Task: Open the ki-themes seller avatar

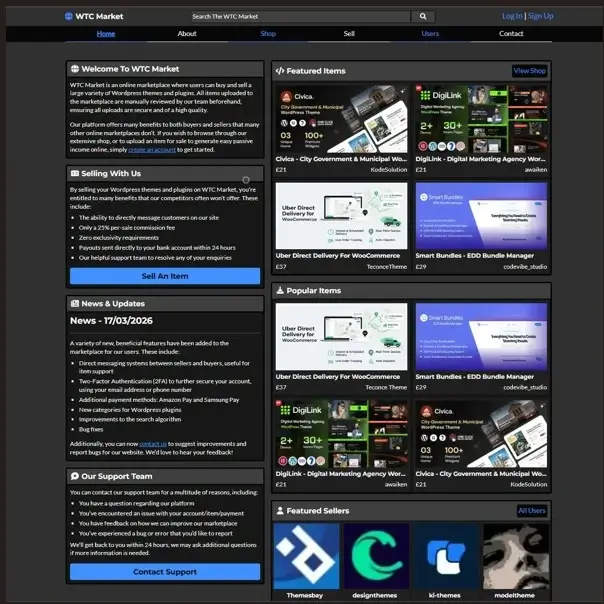Action: pyautogui.click(x=446, y=556)
